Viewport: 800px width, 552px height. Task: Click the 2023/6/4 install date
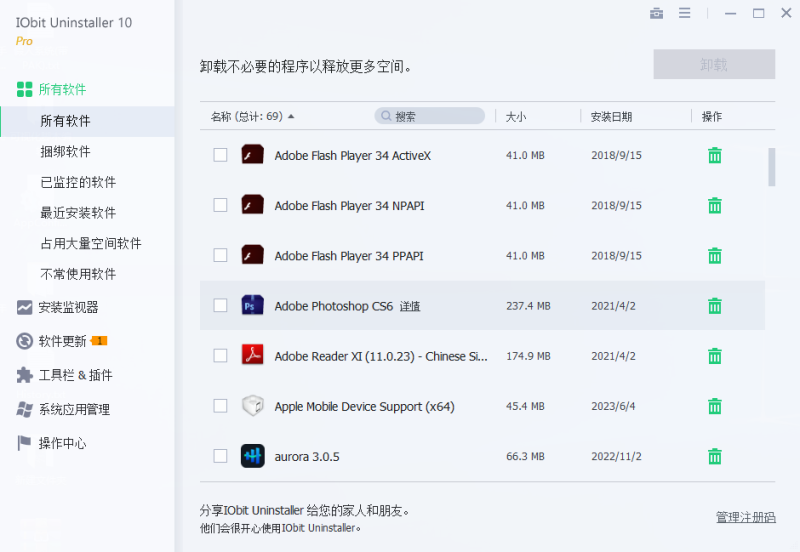coord(613,406)
